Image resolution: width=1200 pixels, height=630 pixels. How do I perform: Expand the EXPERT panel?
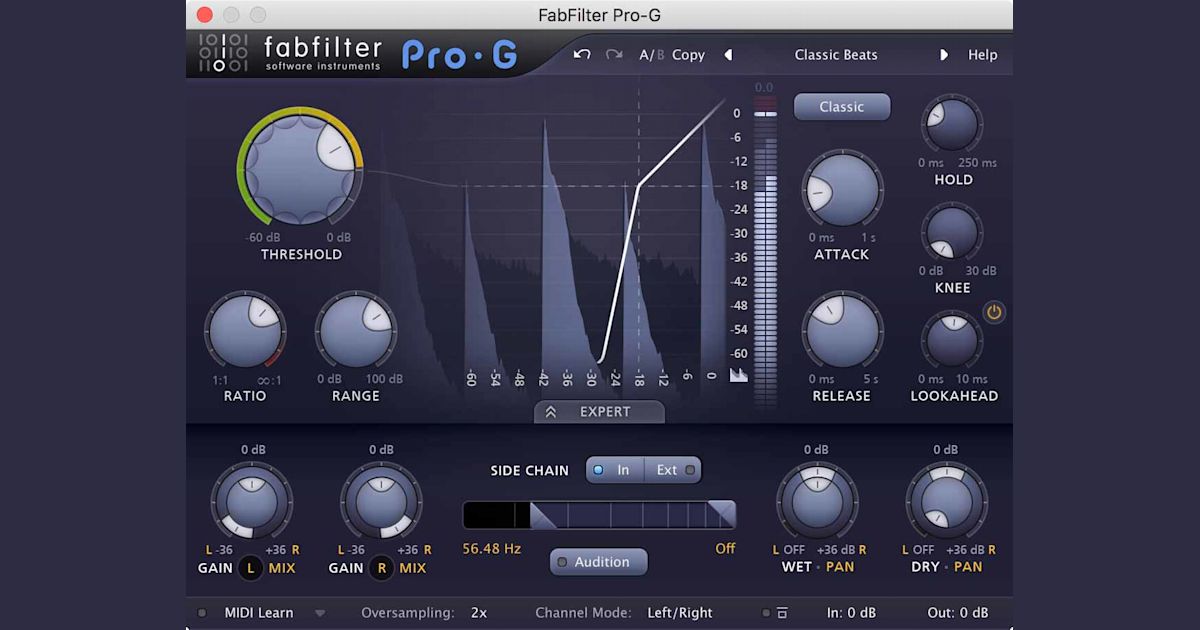pos(598,412)
